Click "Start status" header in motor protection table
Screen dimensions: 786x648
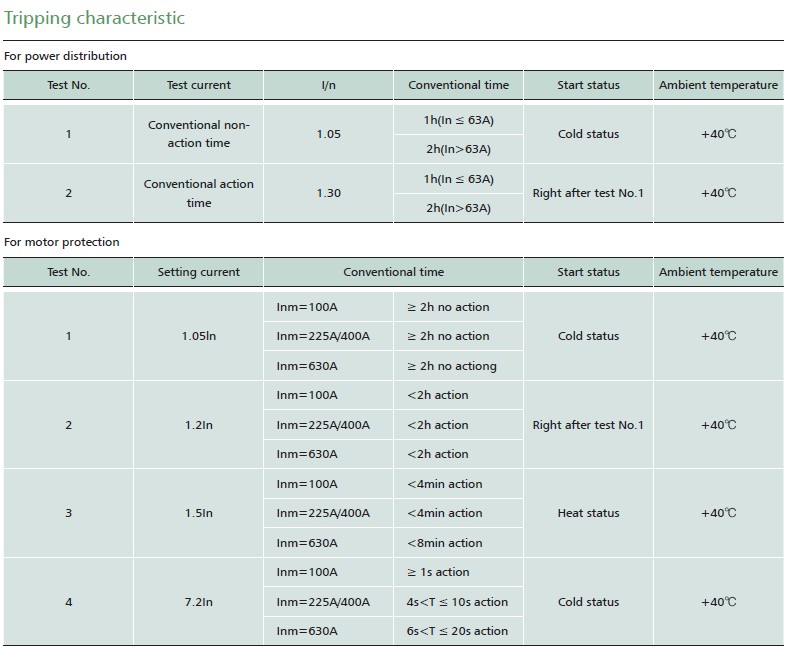[588, 272]
